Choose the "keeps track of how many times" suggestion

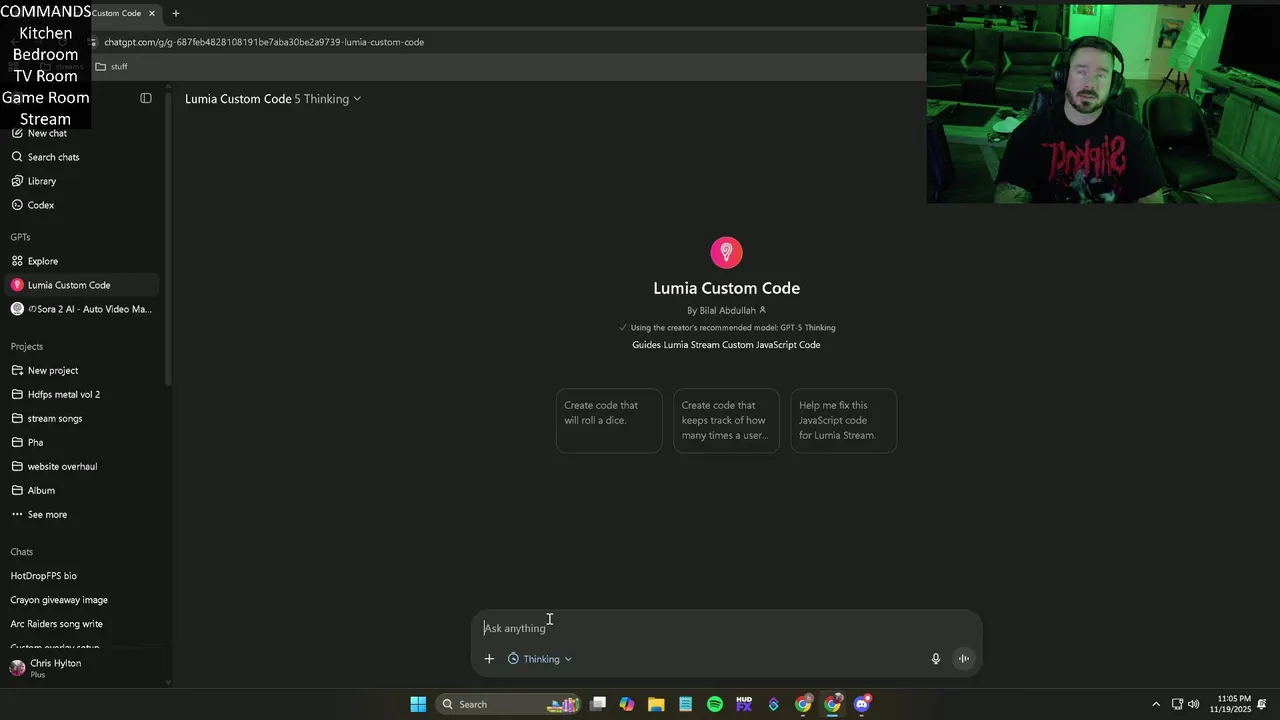pyautogui.click(x=726, y=420)
